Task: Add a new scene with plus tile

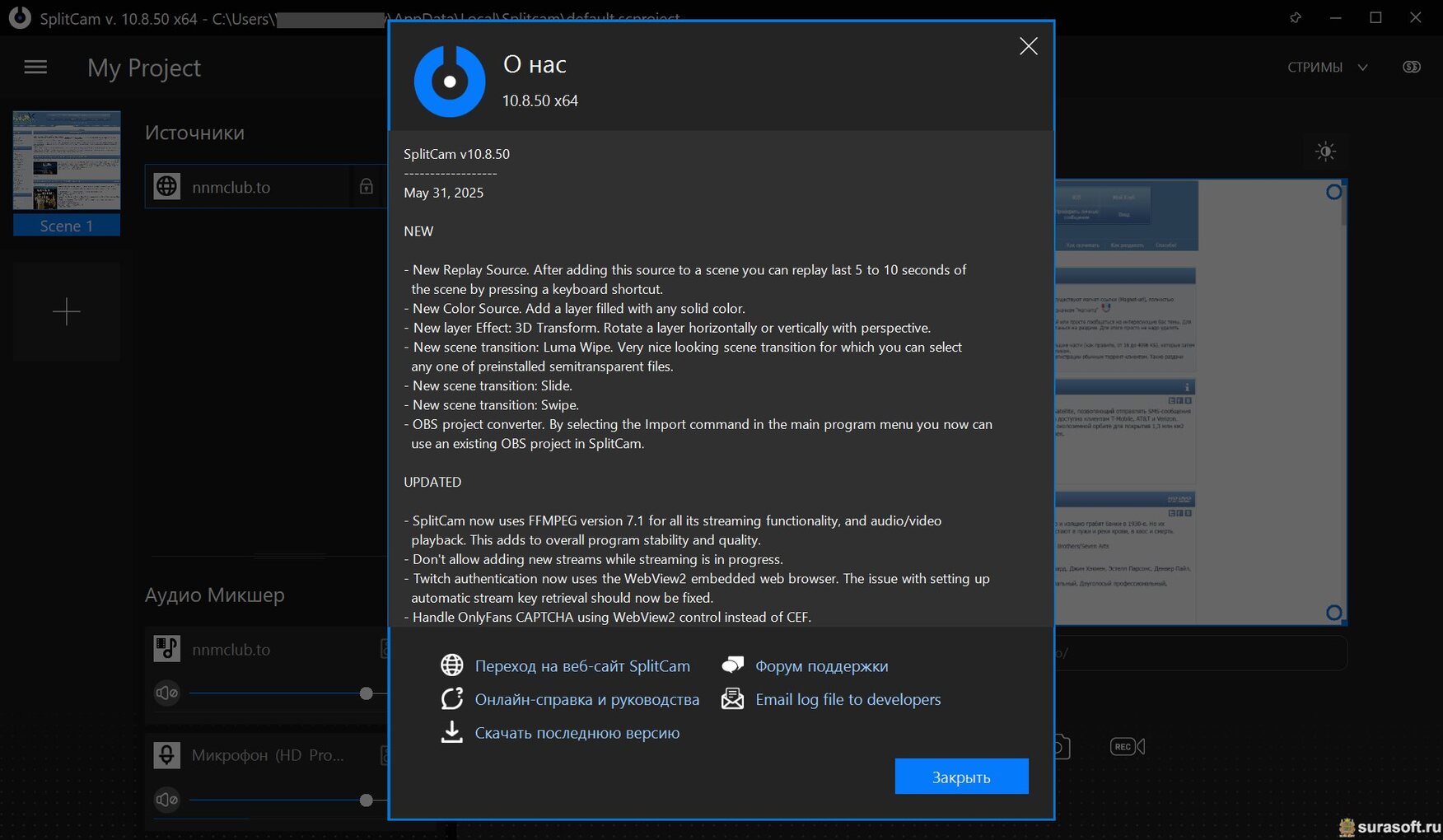Action: point(67,311)
